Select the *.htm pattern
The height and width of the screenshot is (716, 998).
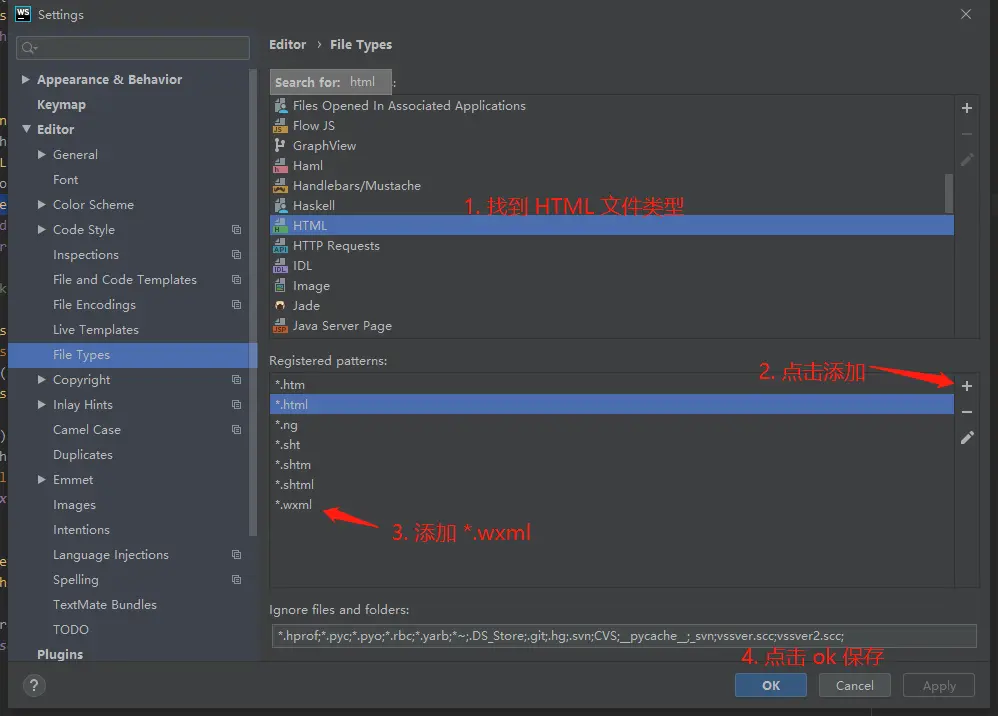click(x=612, y=384)
